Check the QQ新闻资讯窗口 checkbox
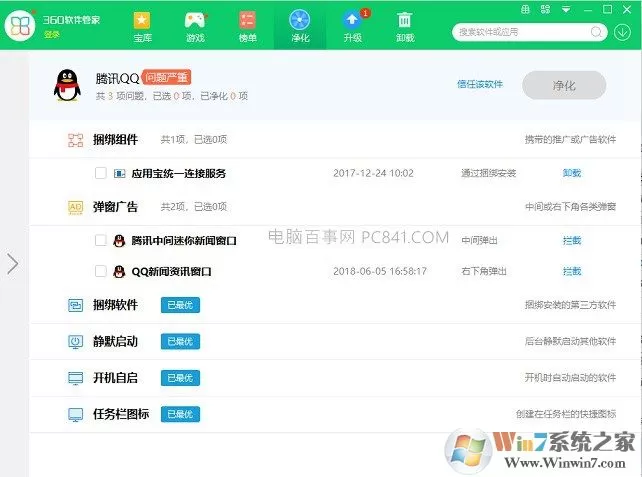The width and height of the screenshot is (642, 477). click(100, 271)
